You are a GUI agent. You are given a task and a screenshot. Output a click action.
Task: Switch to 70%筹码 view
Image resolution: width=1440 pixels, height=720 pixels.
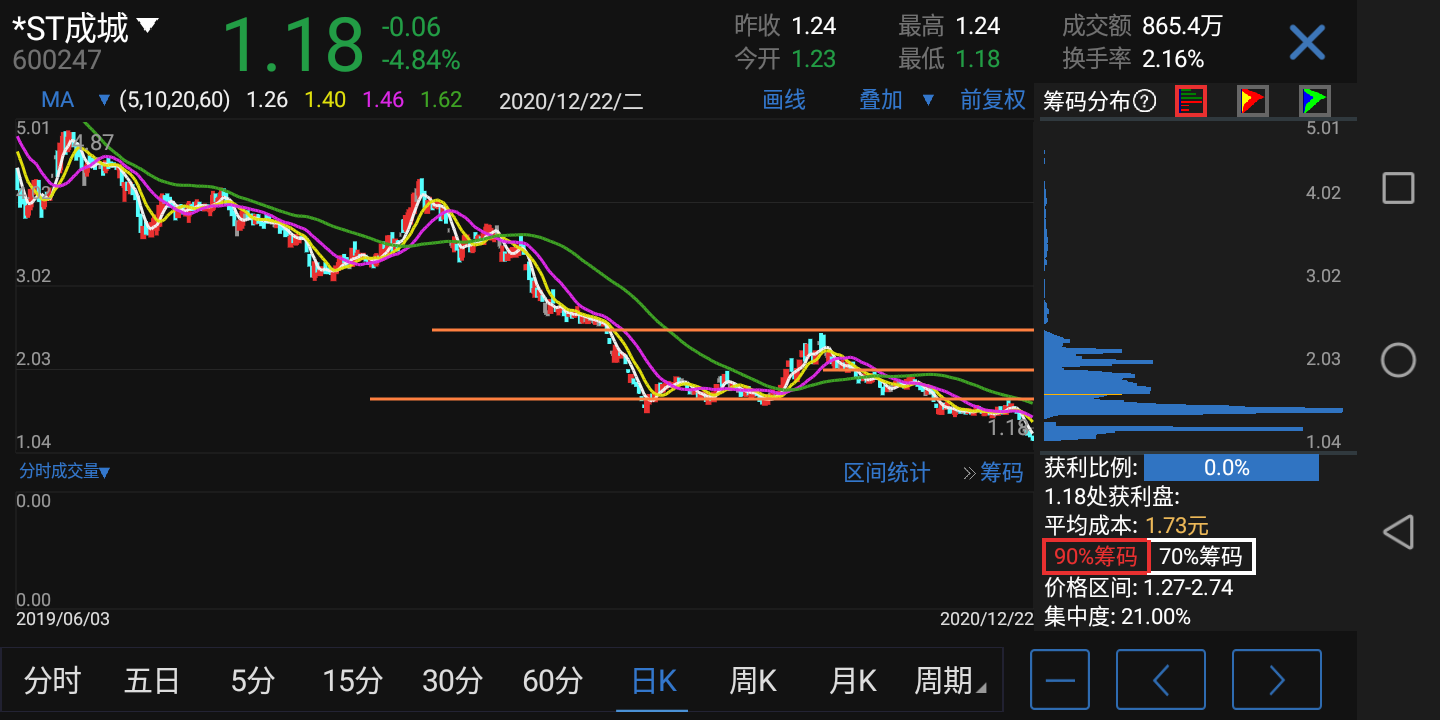[x=1201, y=556]
